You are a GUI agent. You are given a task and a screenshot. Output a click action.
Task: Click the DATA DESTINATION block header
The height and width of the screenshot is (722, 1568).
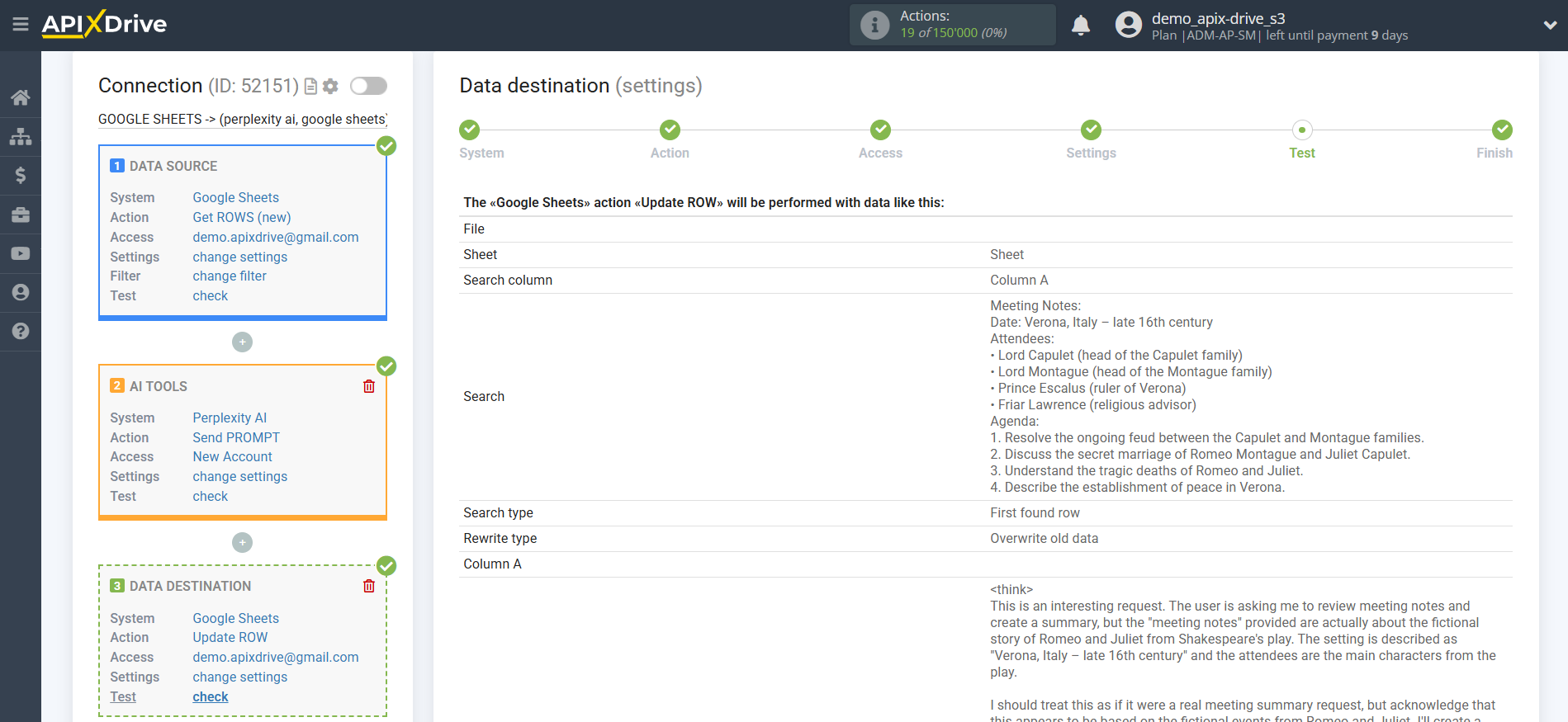coord(191,586)
